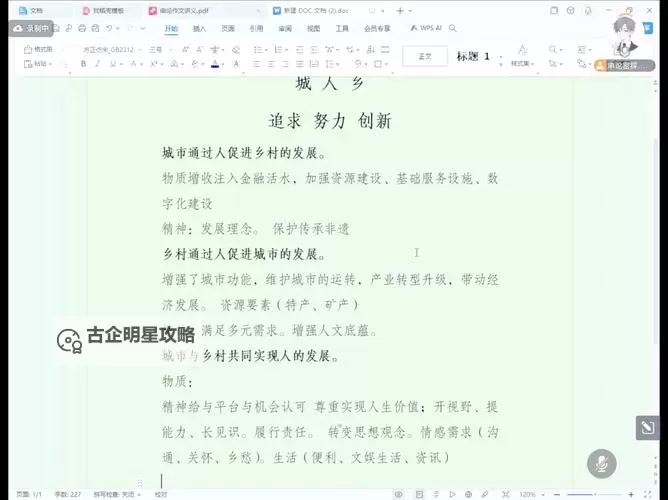This screenshot has width=668, height=500.
Task: Click the 字数: 227 word count
Action: point(68,494)
